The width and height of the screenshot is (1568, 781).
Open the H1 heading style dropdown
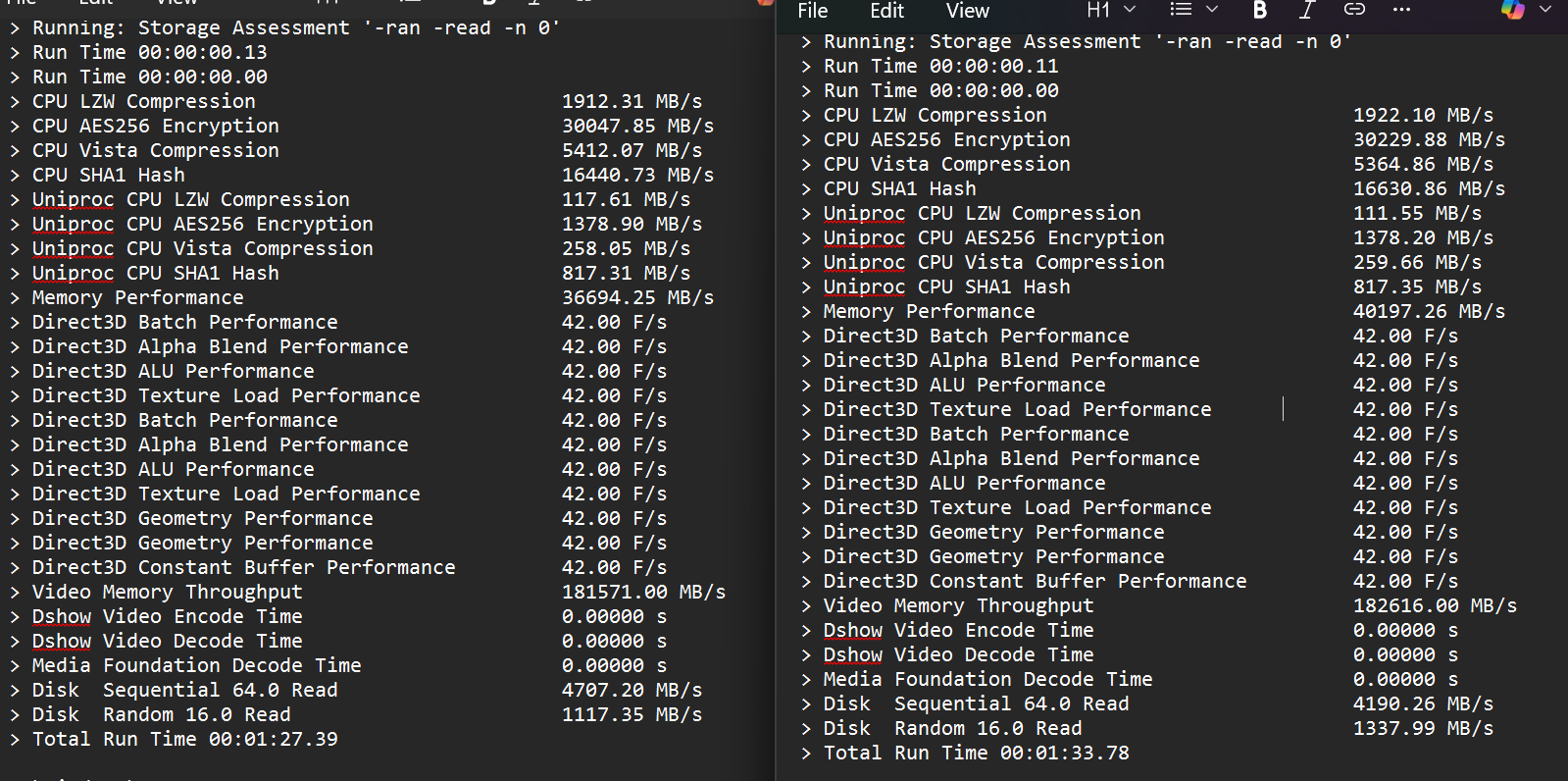pos(1111,10)
